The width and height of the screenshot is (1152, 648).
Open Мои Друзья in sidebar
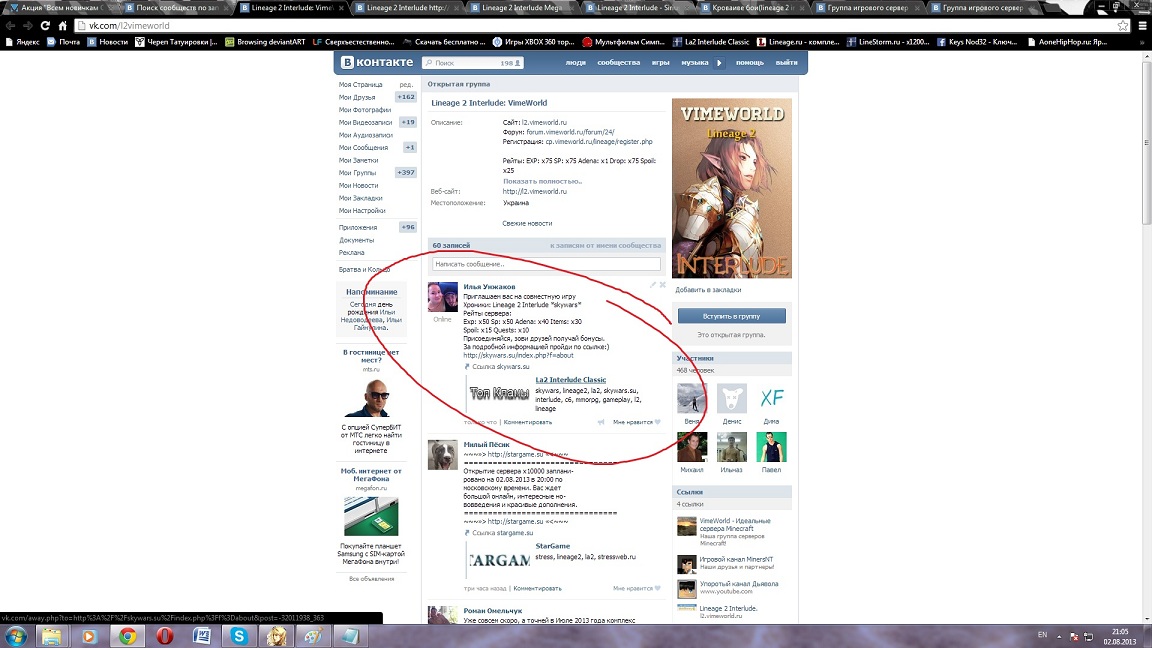(357, 97)
